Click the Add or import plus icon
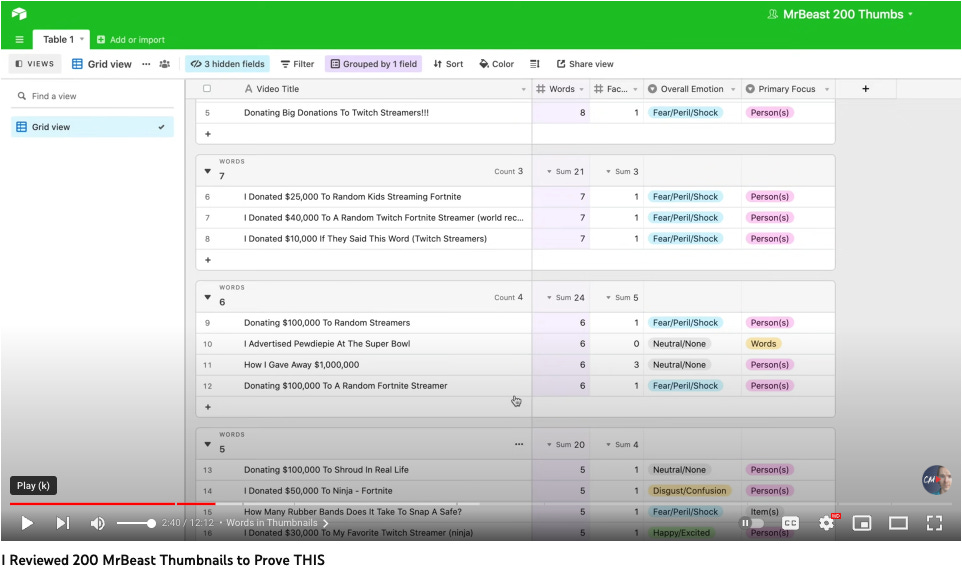 coord(101,40)
